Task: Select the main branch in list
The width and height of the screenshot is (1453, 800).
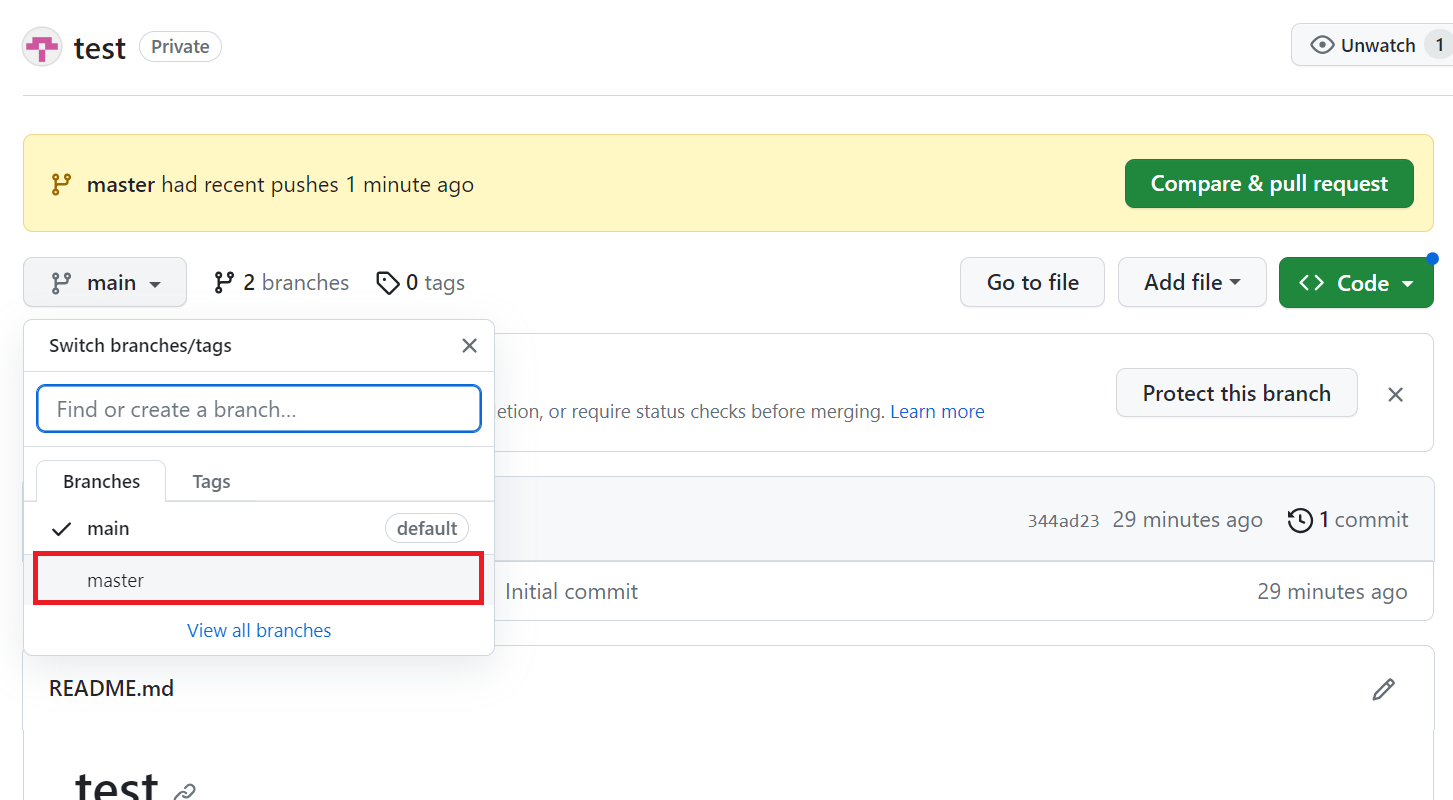Action: (x=259, y=528)
